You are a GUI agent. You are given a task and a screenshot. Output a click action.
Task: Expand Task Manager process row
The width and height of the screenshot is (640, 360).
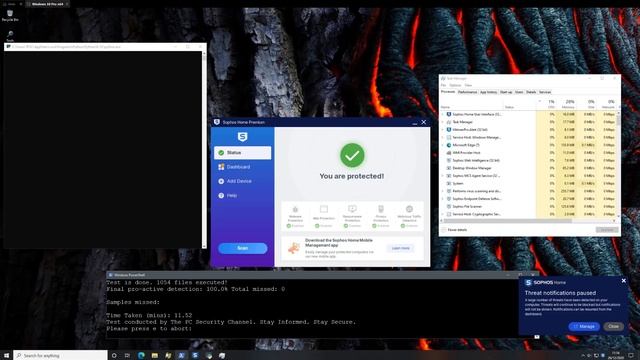point(442,122)
